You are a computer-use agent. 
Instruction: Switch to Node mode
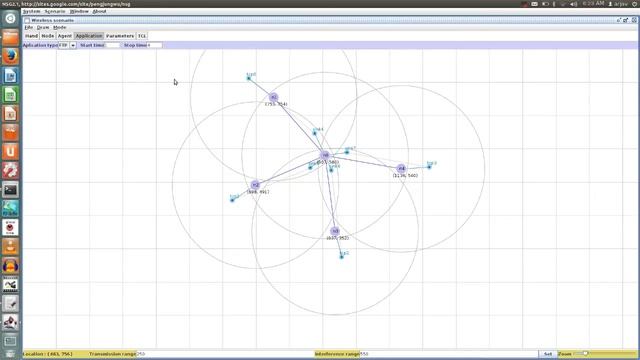pos(47,36)
